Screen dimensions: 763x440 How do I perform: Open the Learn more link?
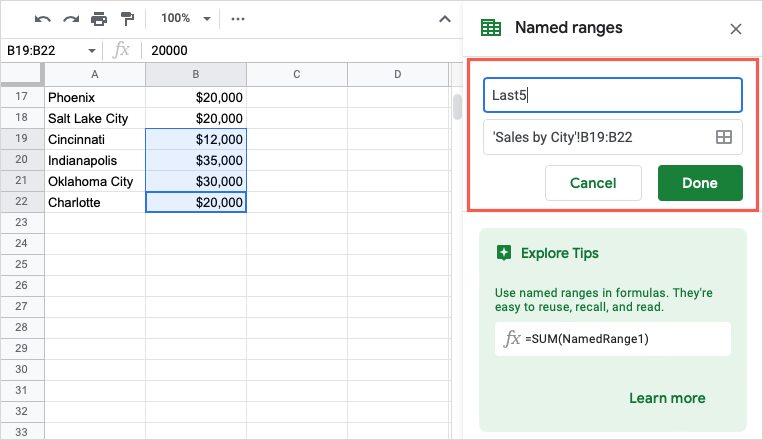coord(667,398)
